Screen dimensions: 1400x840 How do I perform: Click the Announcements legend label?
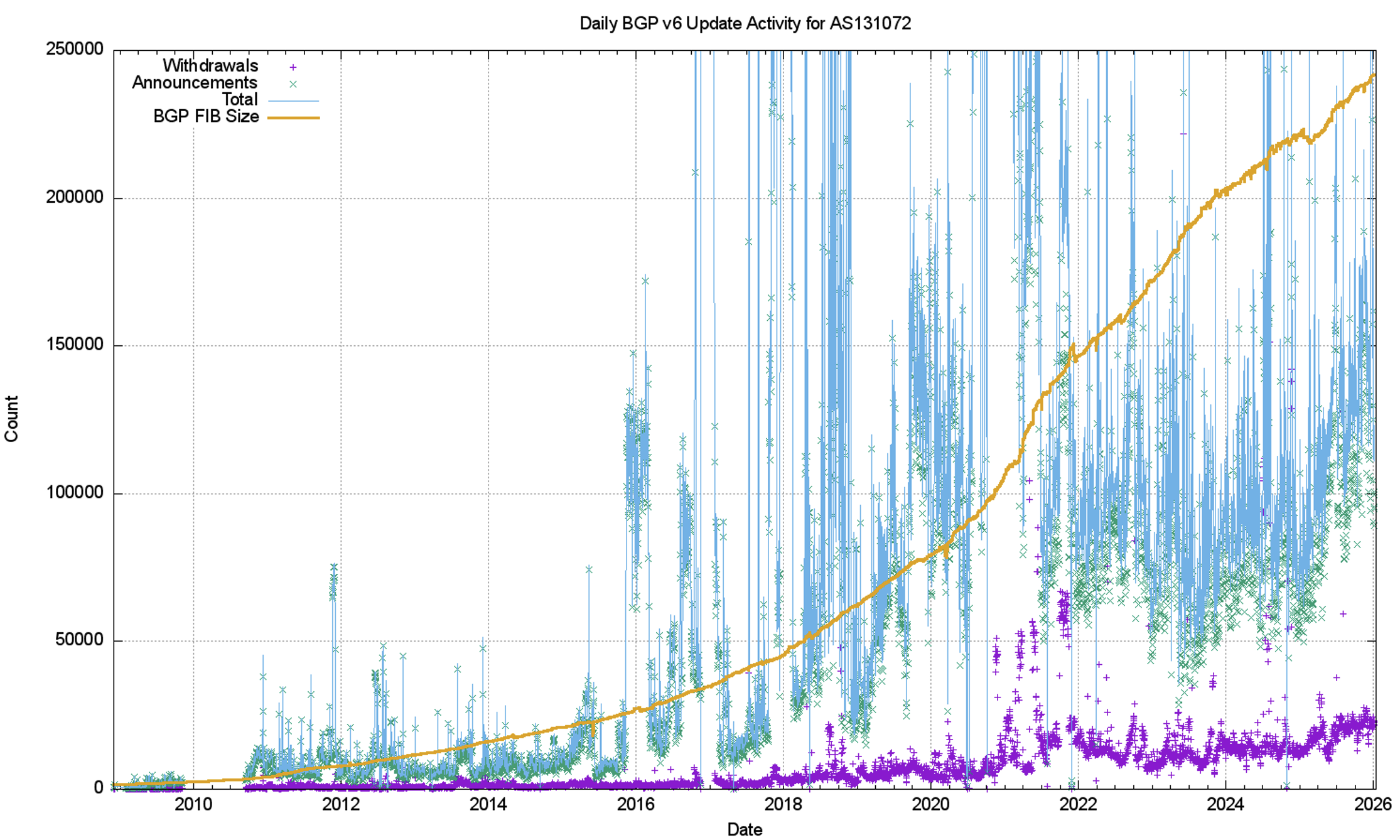(x=194, y=82)
